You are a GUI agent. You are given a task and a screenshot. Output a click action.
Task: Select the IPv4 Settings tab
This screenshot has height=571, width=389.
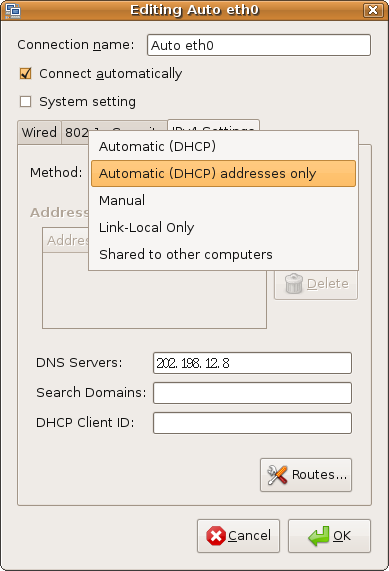tap(213, 125)
